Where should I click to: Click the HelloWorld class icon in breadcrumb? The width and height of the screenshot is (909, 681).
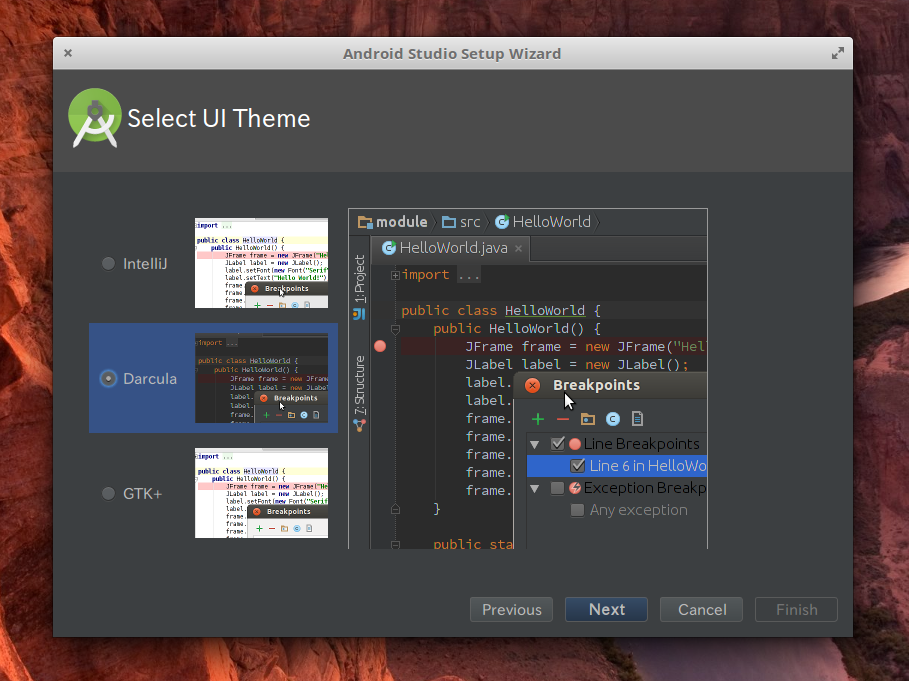(x=502, y=222)
